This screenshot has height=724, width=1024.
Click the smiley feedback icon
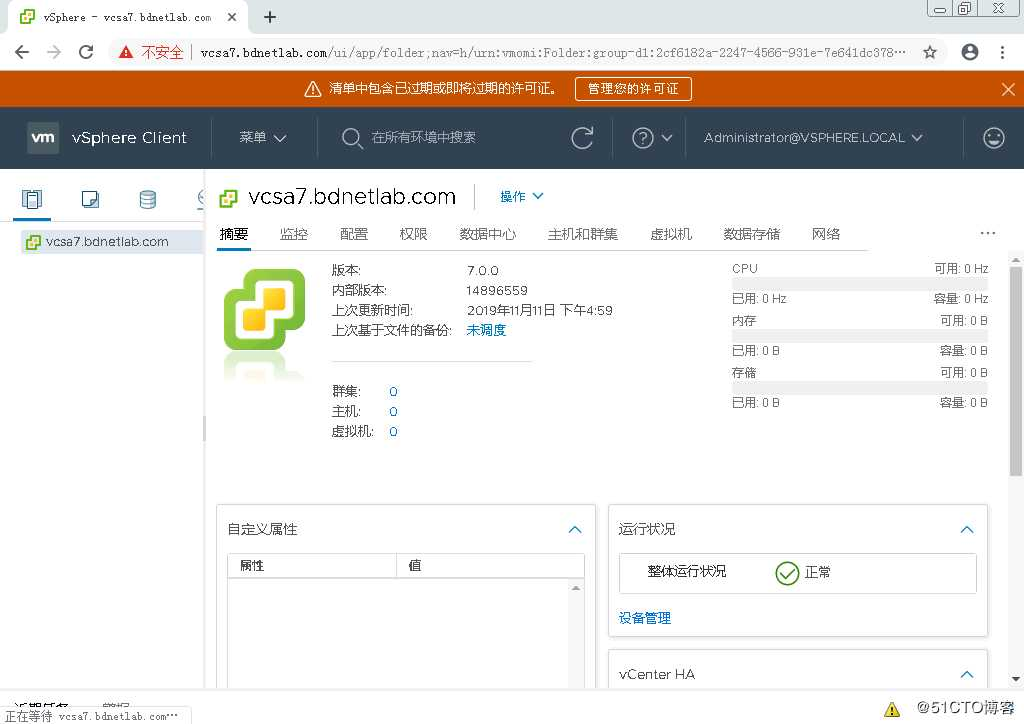tap(993, 138)
